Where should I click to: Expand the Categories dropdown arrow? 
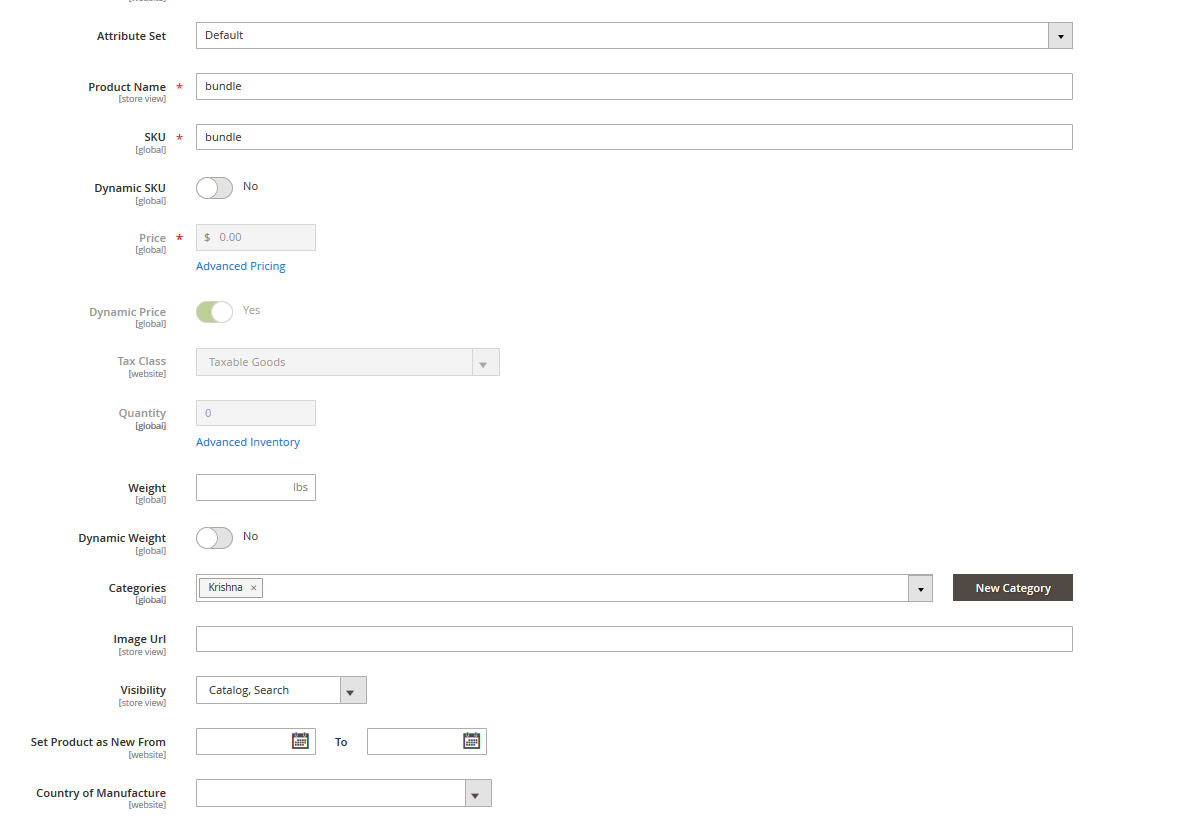coord(921,589)
